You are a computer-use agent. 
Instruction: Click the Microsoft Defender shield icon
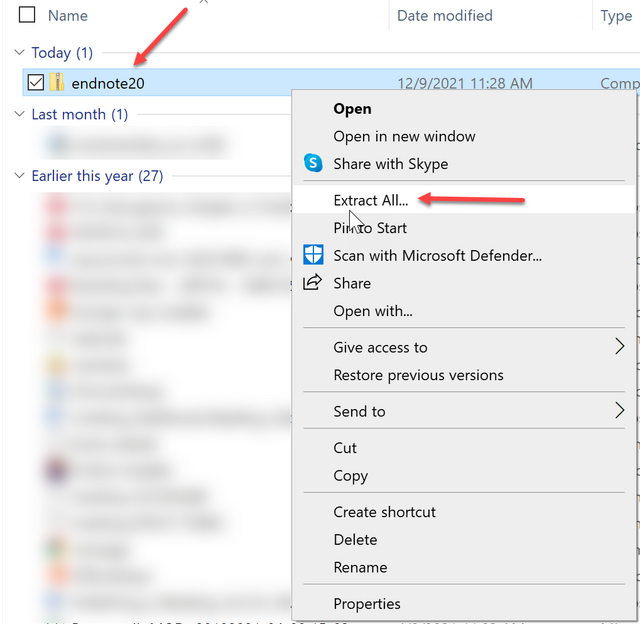(313, 255)
